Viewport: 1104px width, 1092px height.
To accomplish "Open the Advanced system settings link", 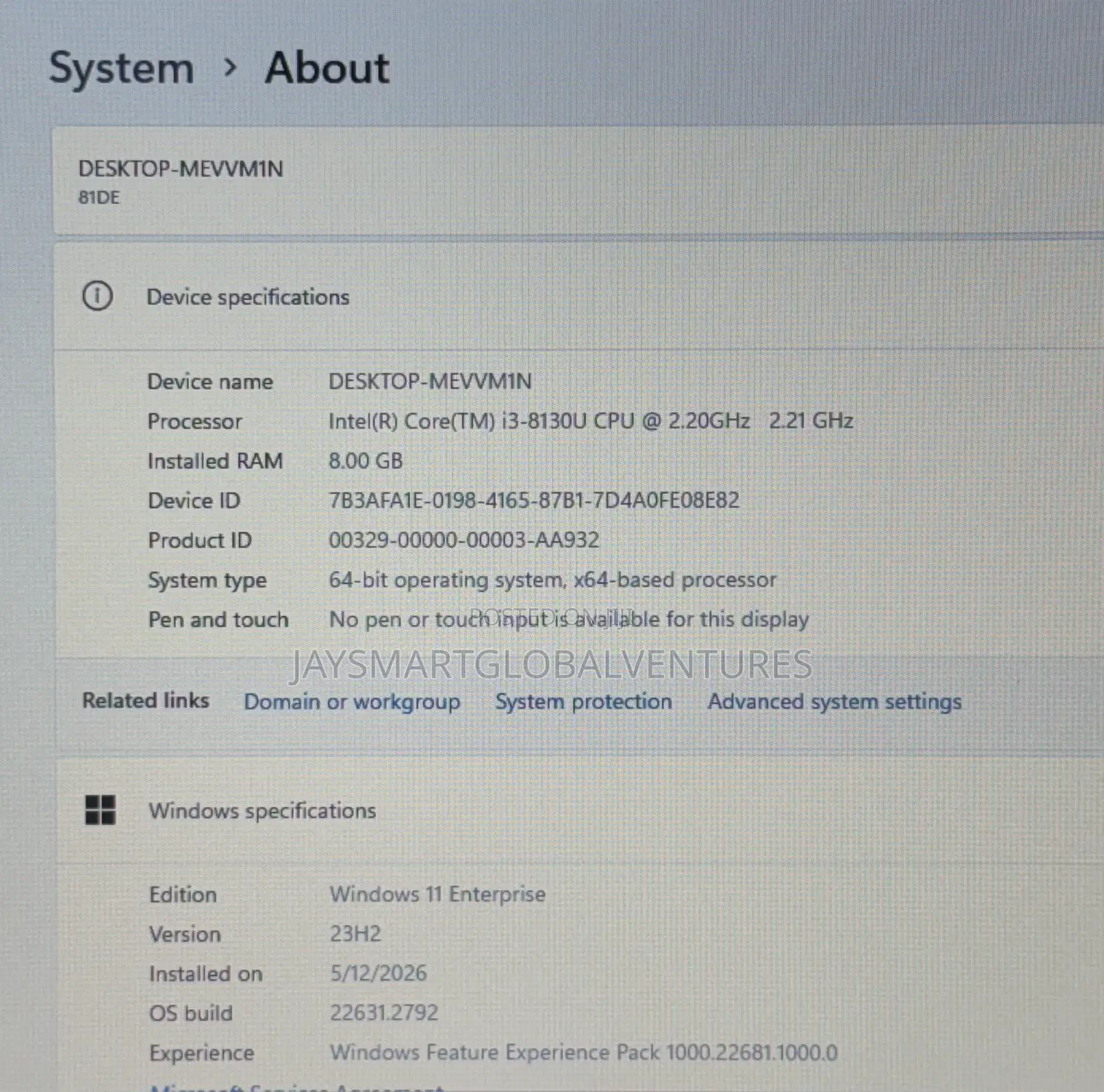I will click(834, 702).
